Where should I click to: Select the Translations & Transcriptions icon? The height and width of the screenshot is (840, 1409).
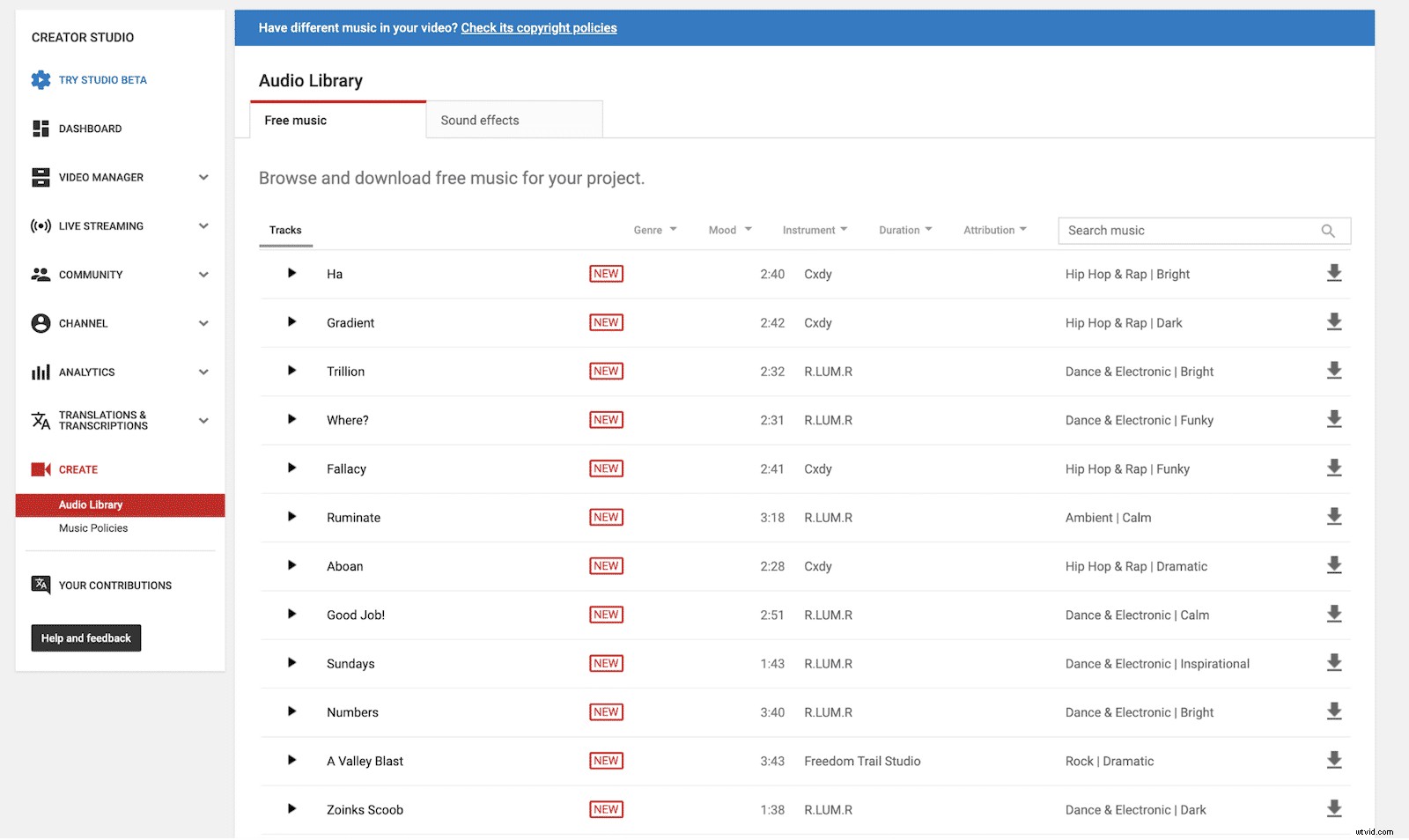tap(41, 420)
